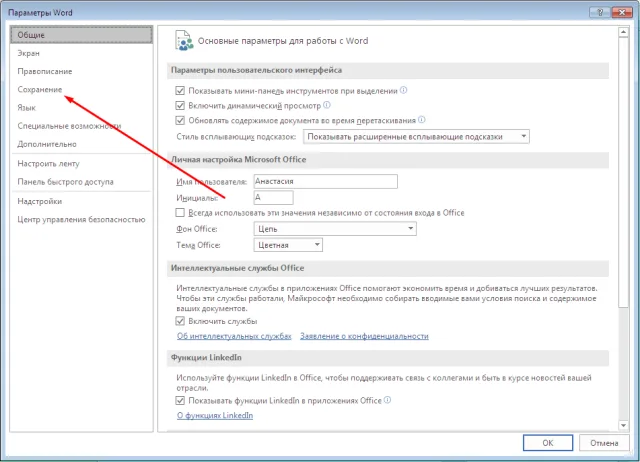
Task: Open the Стиль всплывающих подсказок dropdown
Action: tap(416, 137)
